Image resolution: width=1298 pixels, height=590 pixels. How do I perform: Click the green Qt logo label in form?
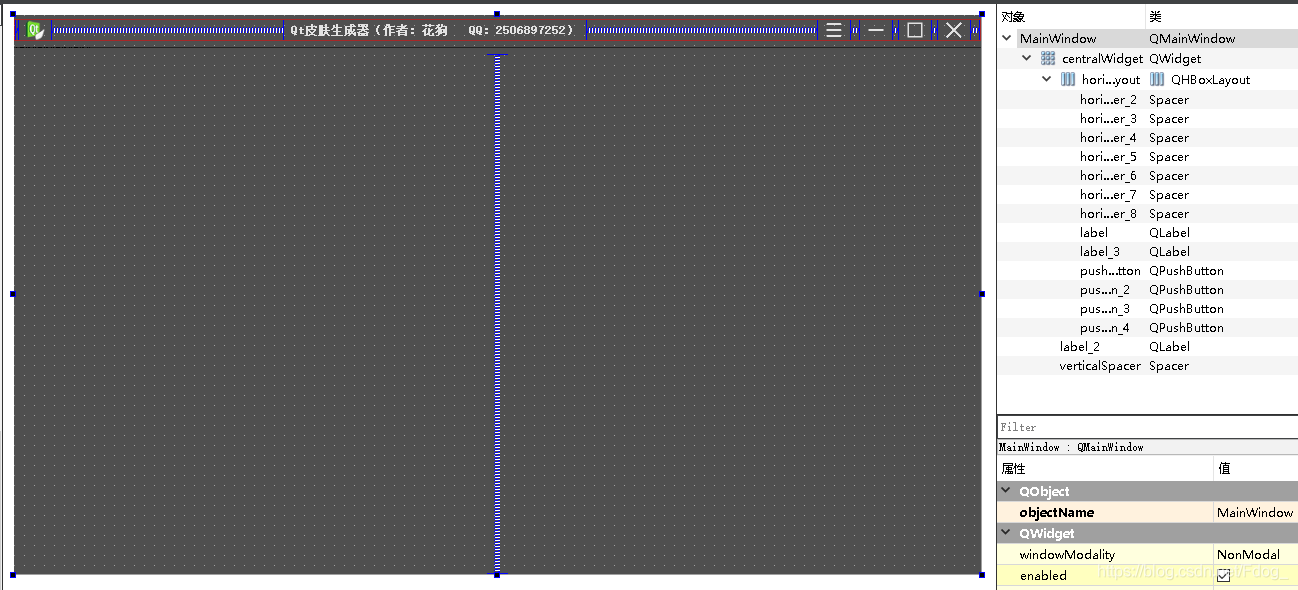(35, 30)
